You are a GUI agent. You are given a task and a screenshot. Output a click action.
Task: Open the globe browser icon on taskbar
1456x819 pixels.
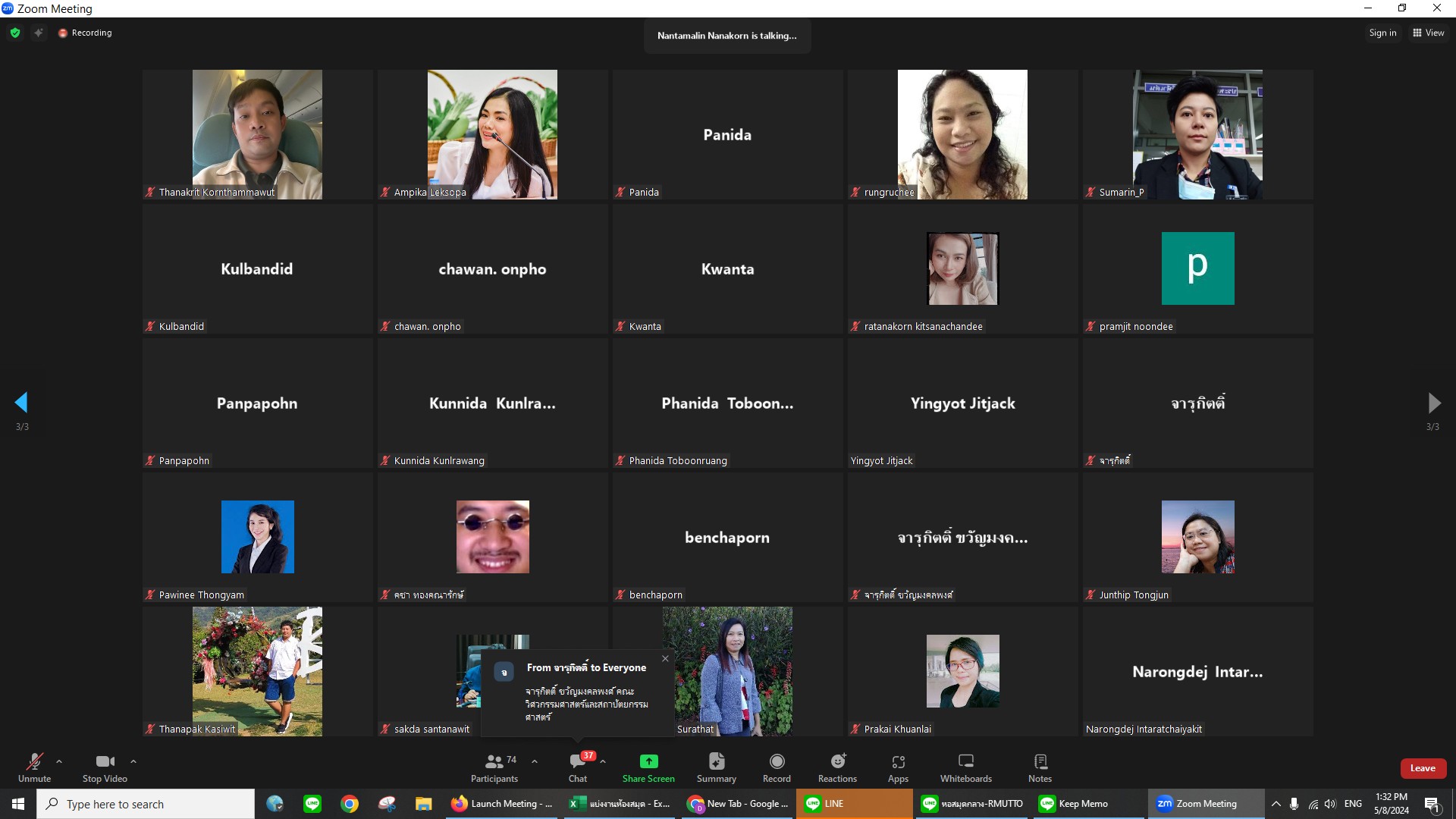point(275,804)
